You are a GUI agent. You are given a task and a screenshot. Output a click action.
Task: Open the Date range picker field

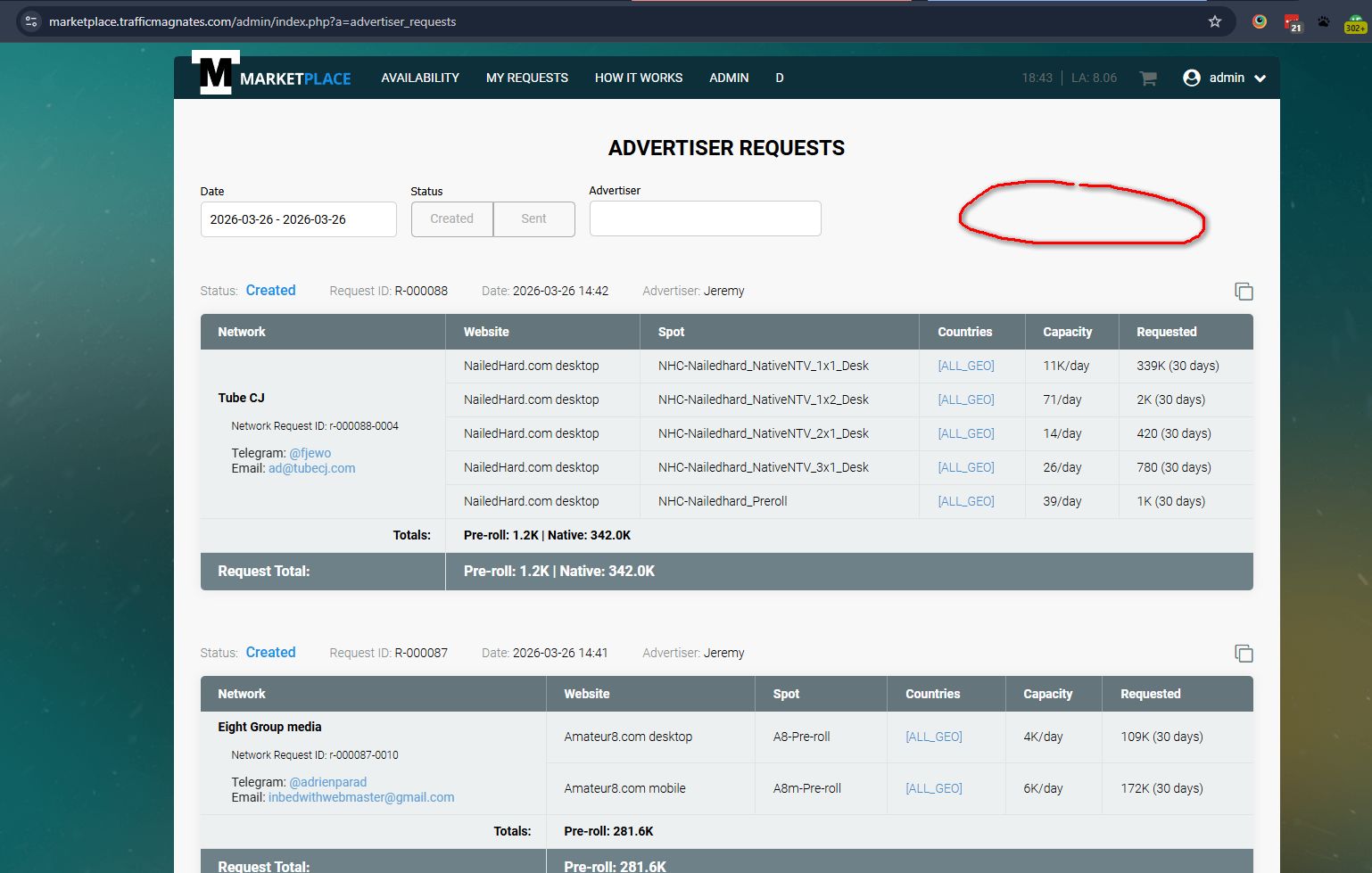coord(298,219)
